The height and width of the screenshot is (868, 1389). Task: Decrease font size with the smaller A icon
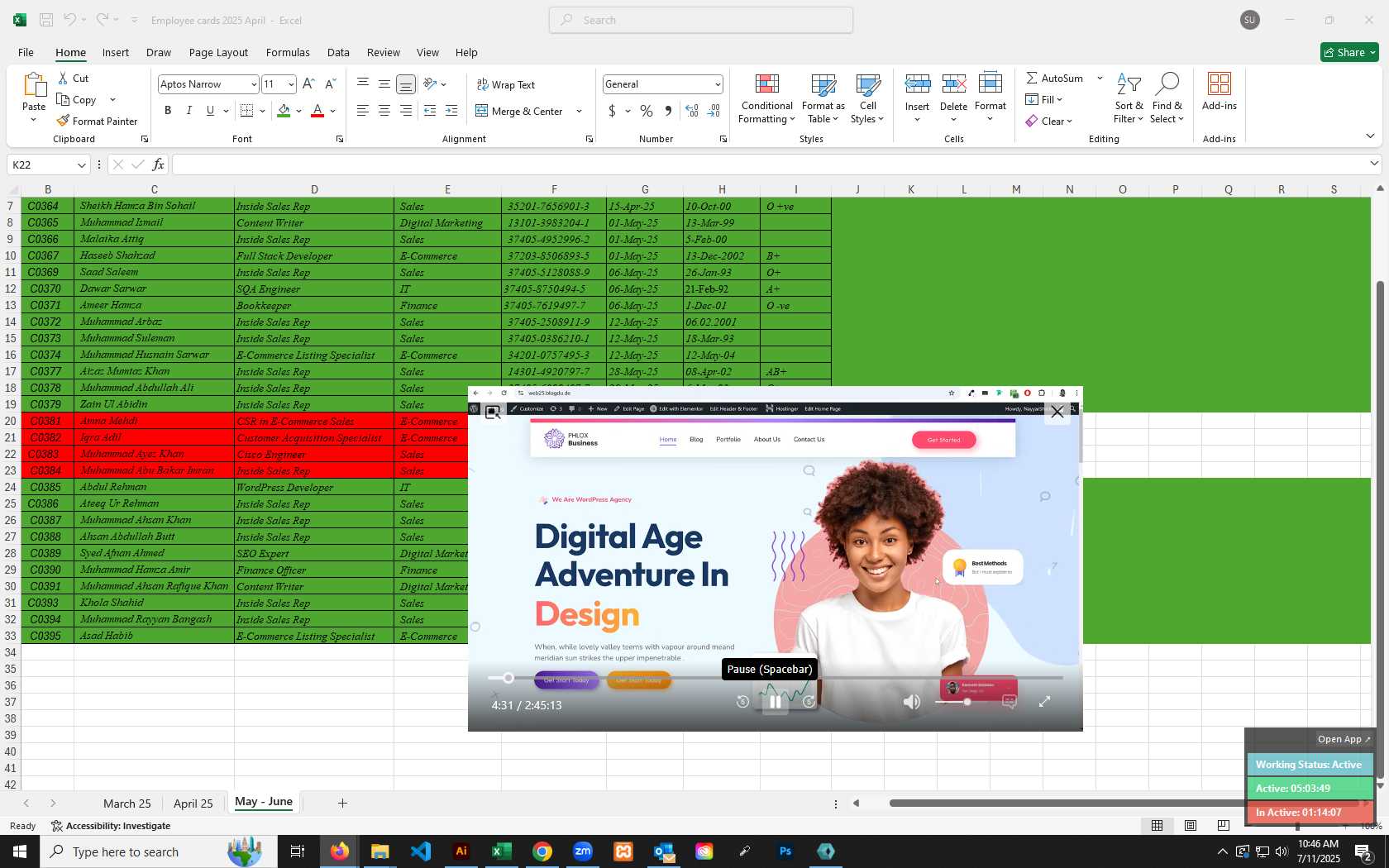click(330, 83)
